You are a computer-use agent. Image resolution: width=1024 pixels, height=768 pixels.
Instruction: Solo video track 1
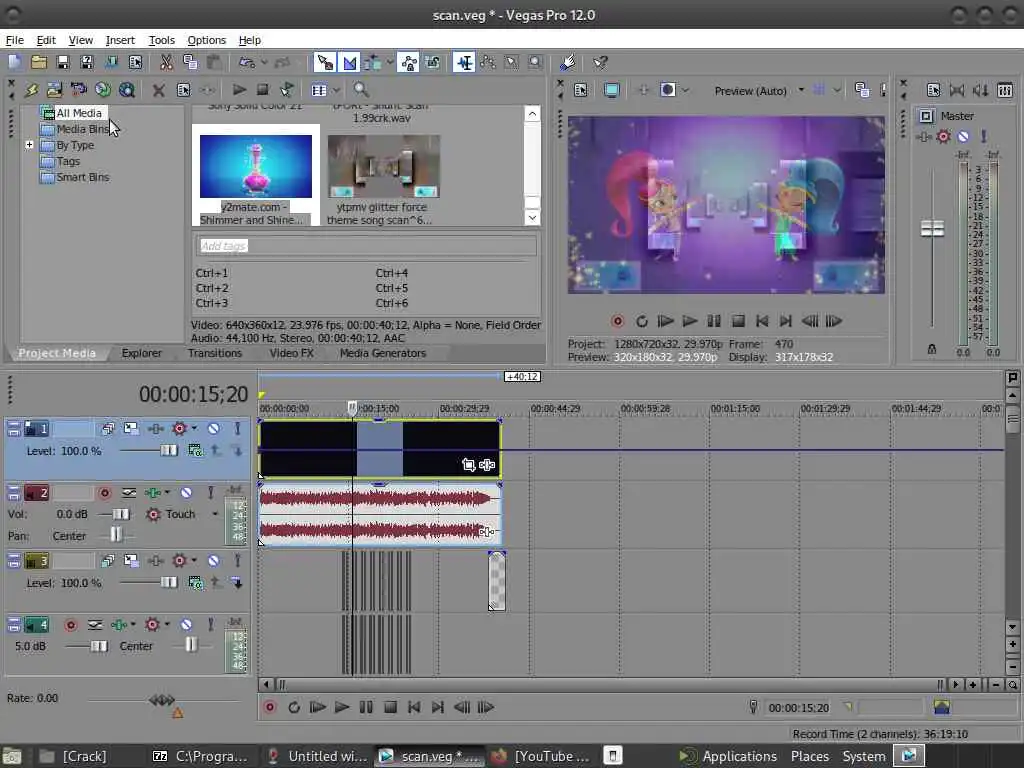click(x=238, y=429)
